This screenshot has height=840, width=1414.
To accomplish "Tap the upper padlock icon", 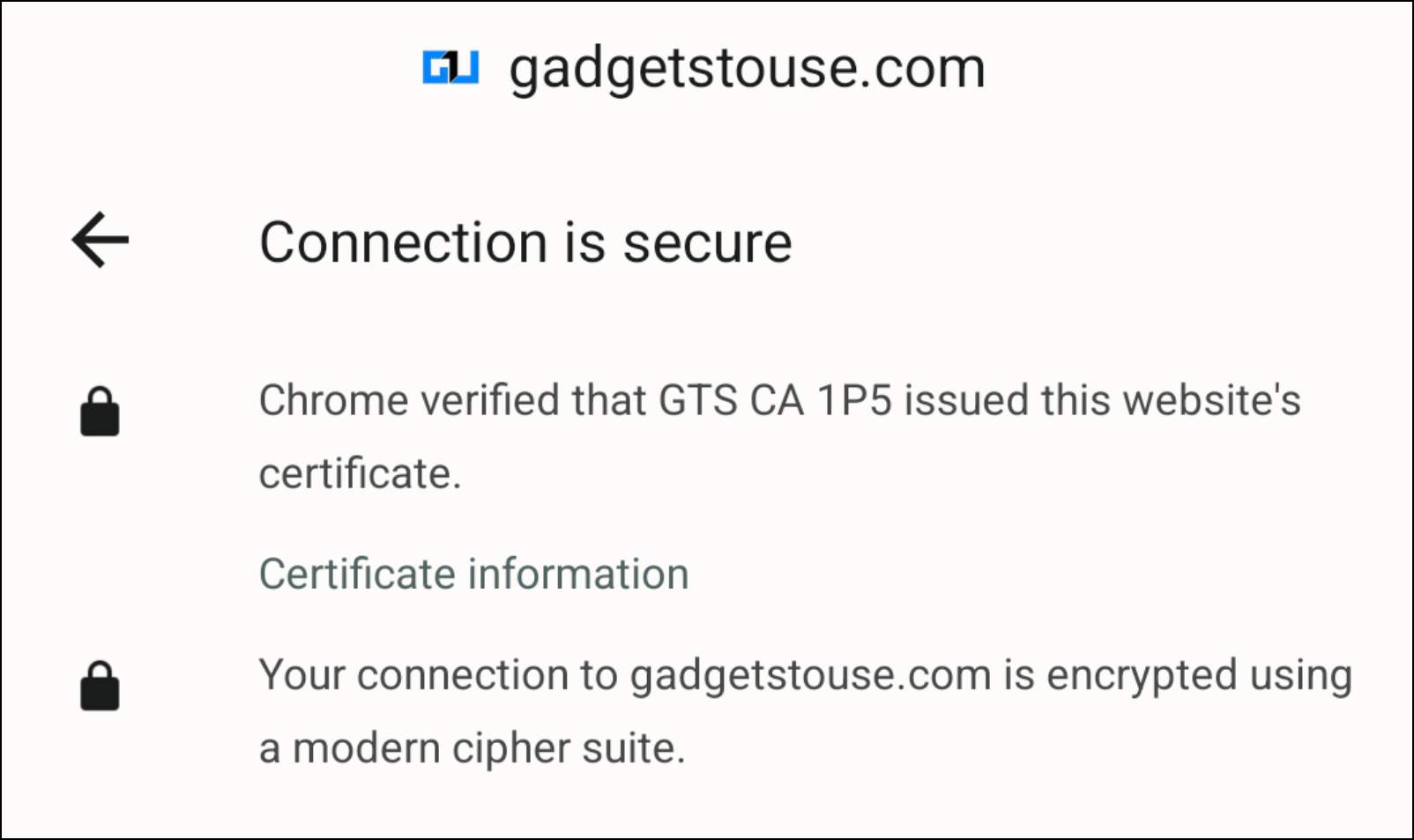I will pos(100,412).
